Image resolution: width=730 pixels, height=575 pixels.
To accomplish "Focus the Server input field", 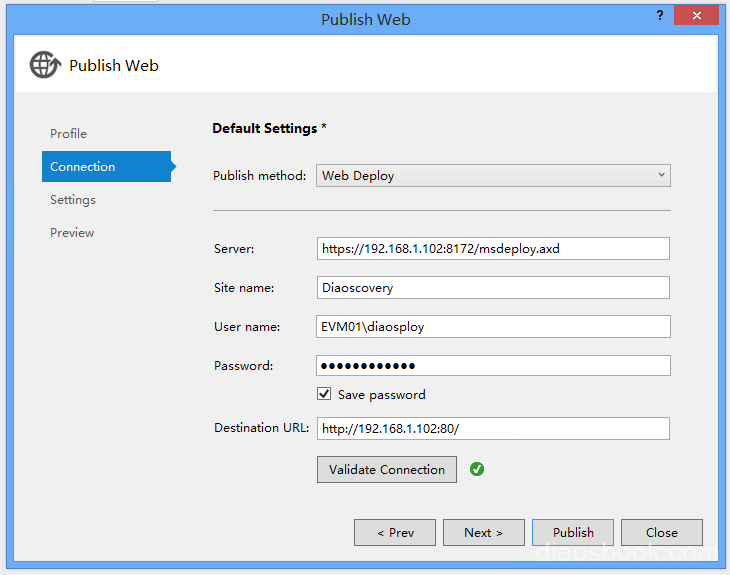I will click(493, 249).
